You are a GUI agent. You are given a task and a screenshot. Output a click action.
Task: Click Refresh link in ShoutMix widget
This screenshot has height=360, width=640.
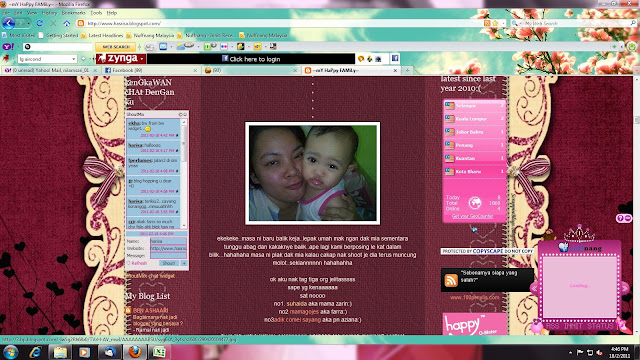139,263
